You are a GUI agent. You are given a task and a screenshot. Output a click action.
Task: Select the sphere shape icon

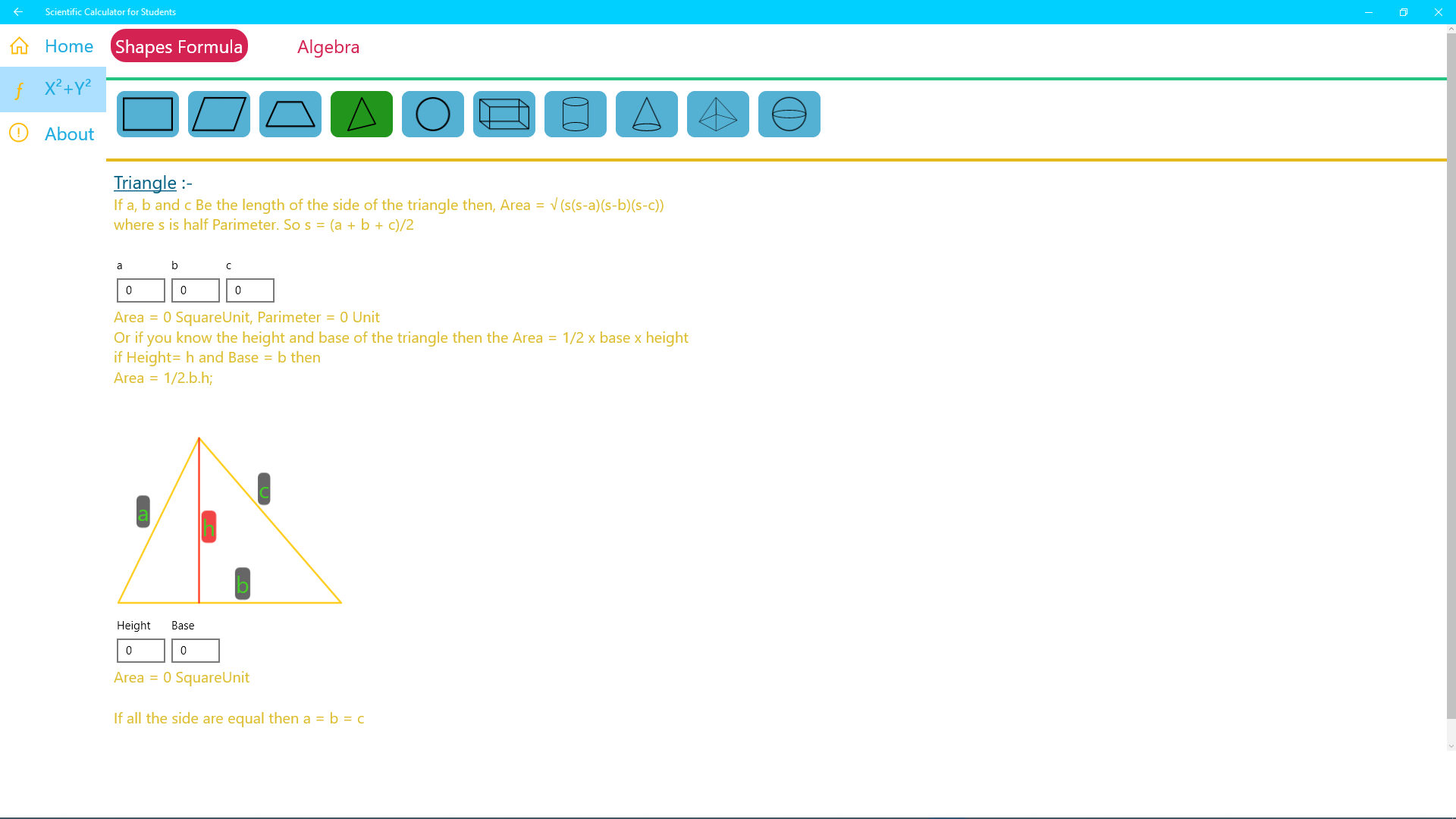(x=789, y=115)
